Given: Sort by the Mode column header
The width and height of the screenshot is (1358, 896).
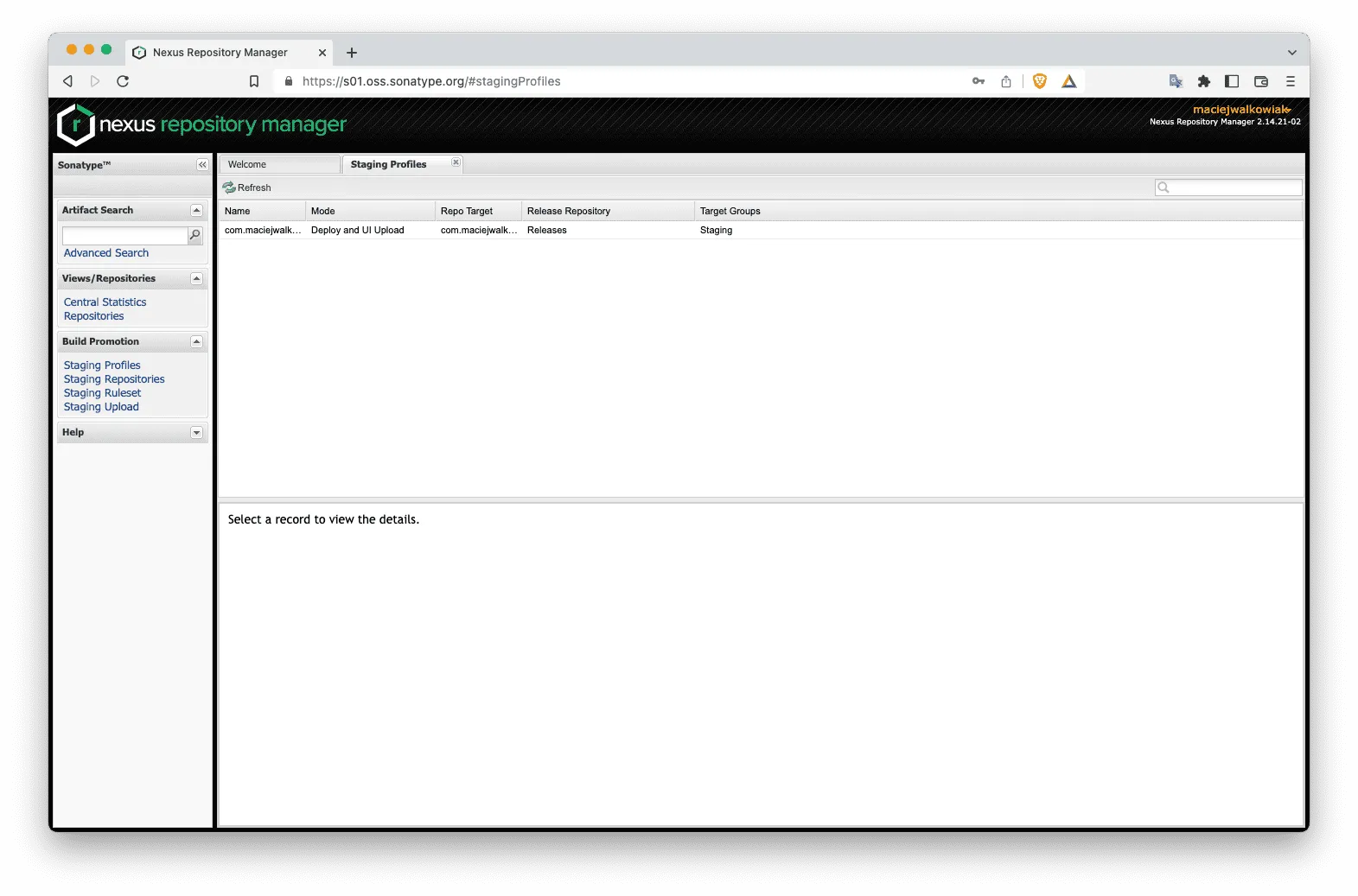Looking at the screenshot, I should [x=370, y=211].
